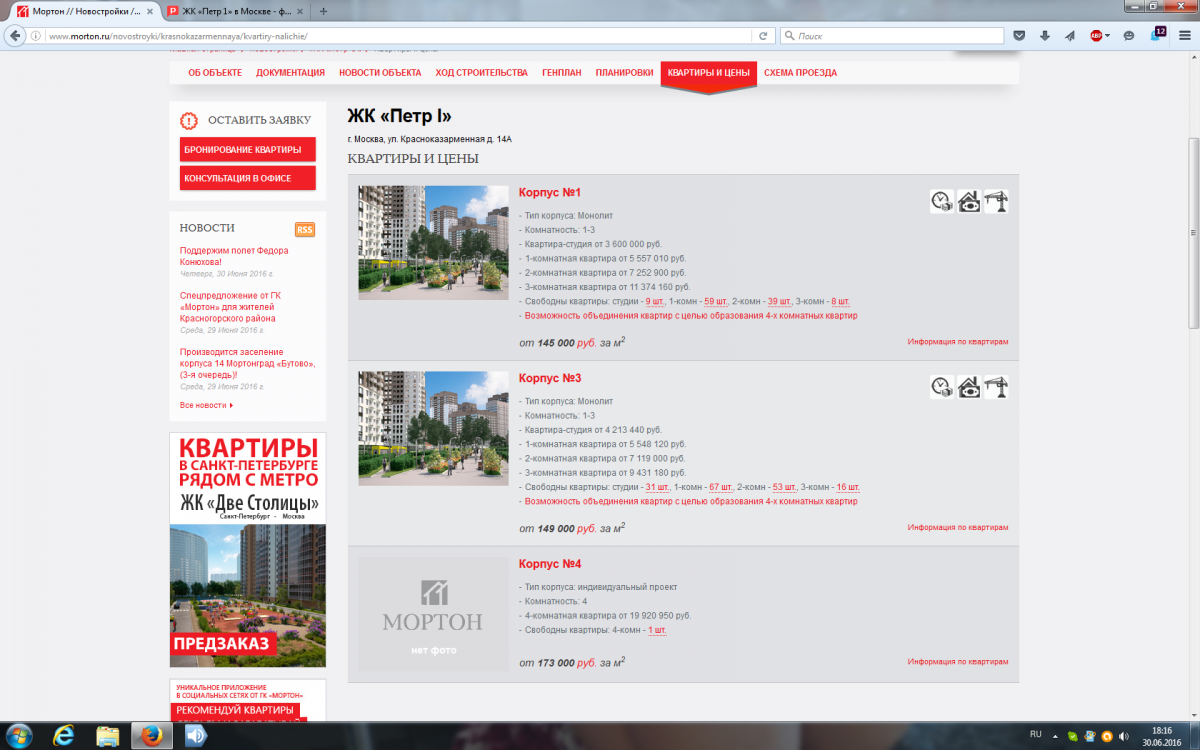1200x750 pixels.
Task: Open Информация по квартирам for Корпус №4
Action: coord(958,662)
